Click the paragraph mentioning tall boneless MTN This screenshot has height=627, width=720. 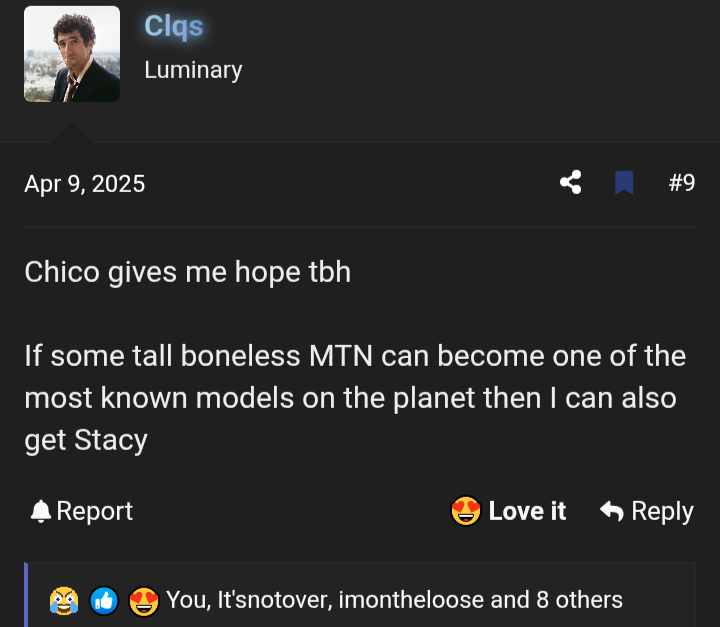(x=355, y=398)
